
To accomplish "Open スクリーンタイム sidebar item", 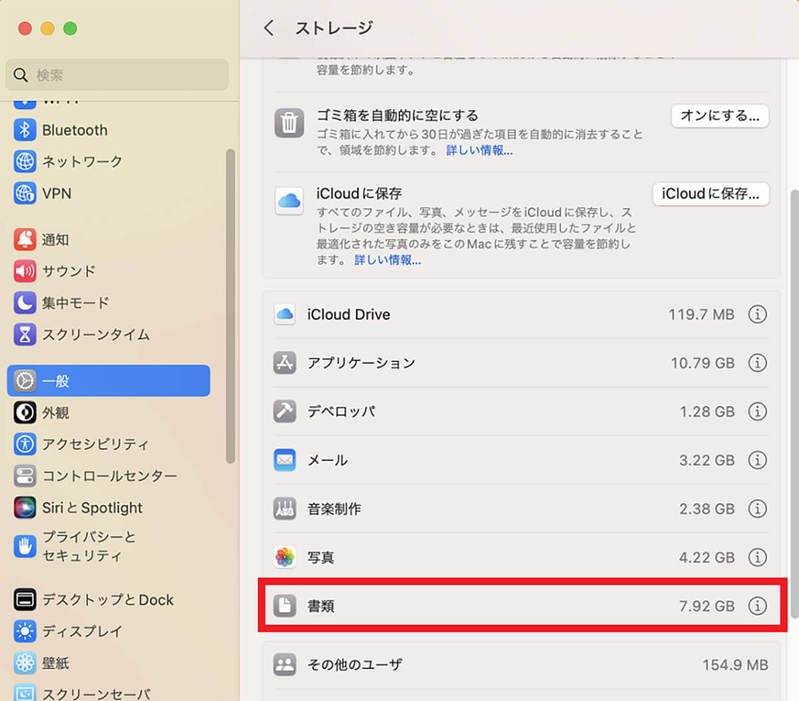I will pos(96,335).
